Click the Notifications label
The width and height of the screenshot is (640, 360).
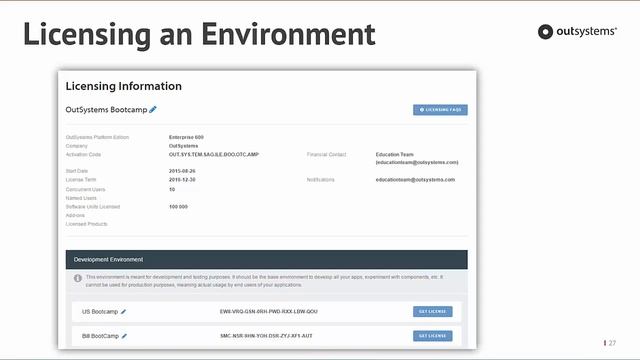[x=320, y=180]
